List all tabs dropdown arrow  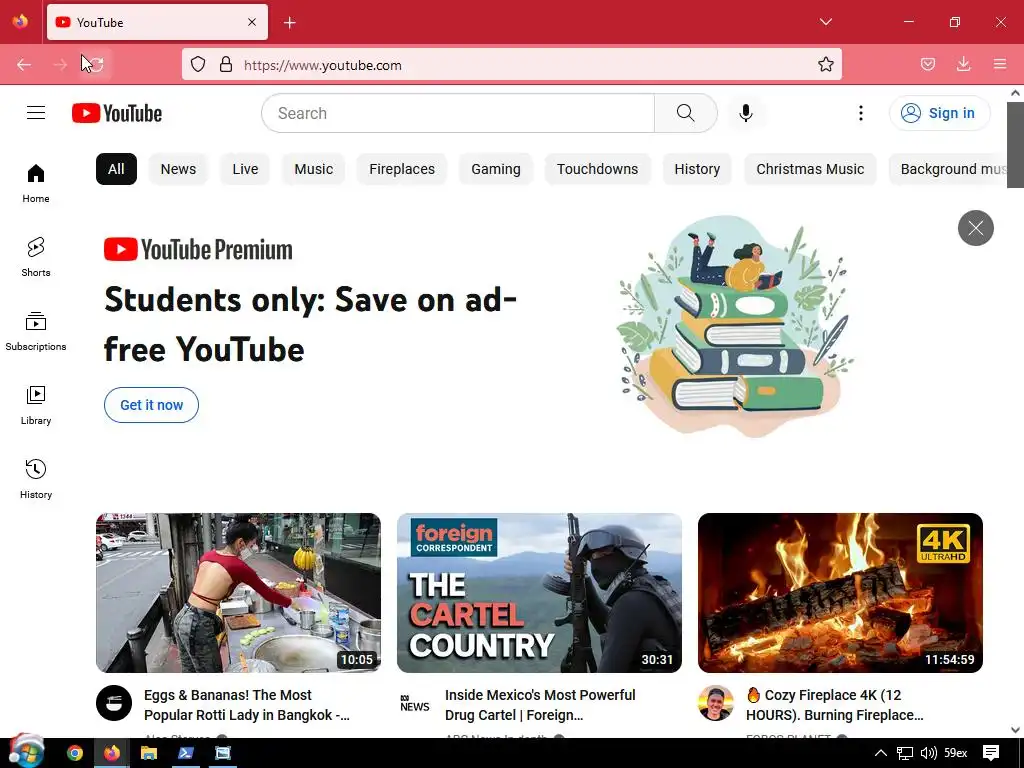(x=826, y=22)
